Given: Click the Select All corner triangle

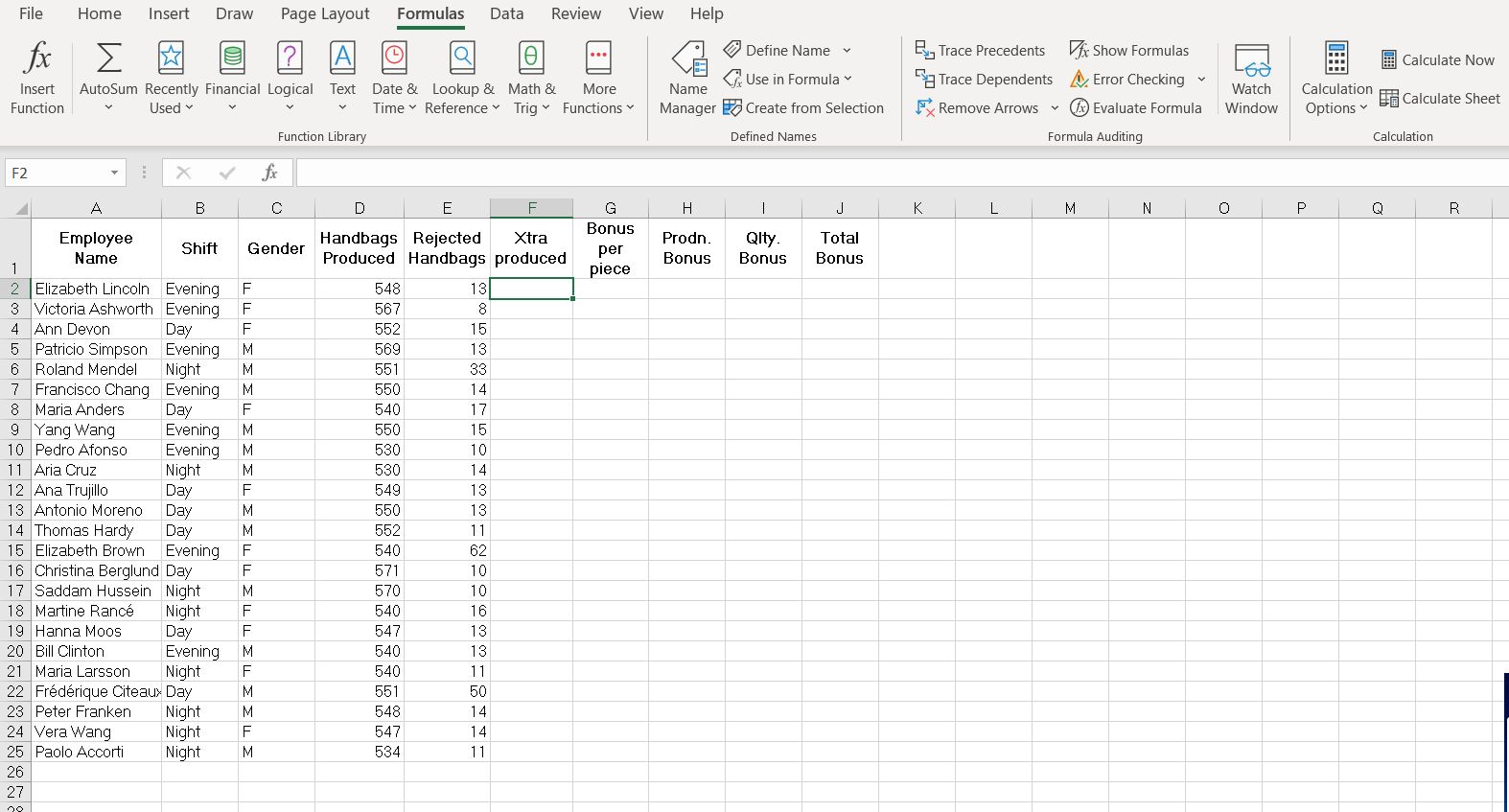Looking at the screenshot, I should point(20,208).
